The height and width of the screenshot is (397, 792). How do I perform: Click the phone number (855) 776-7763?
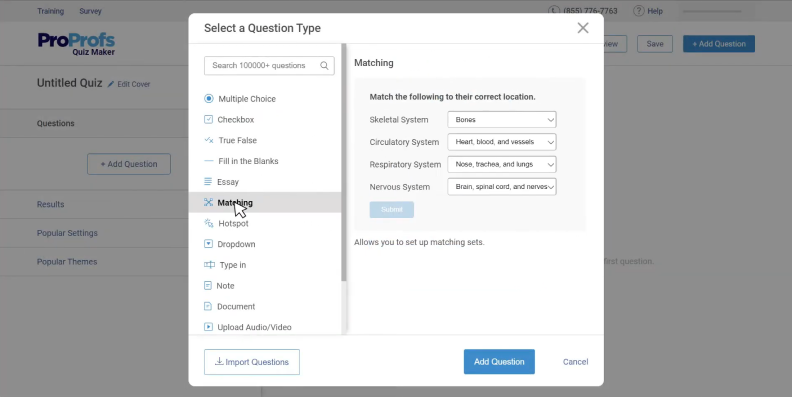(x=590, y=11)
